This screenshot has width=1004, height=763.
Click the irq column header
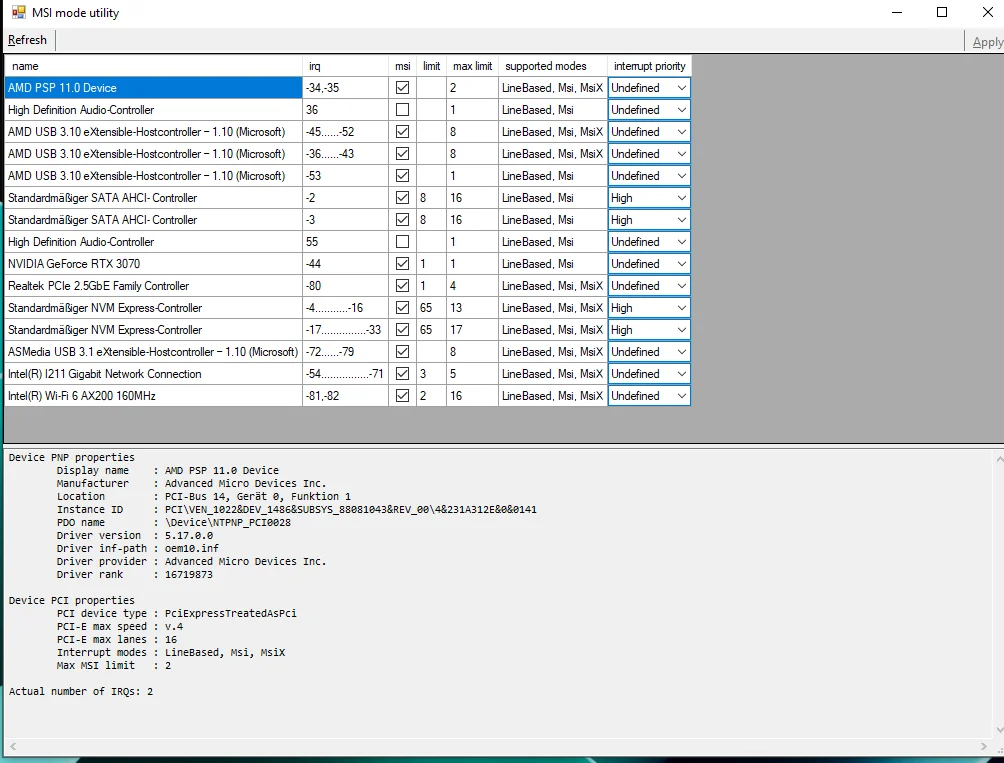tap(345, 66)
